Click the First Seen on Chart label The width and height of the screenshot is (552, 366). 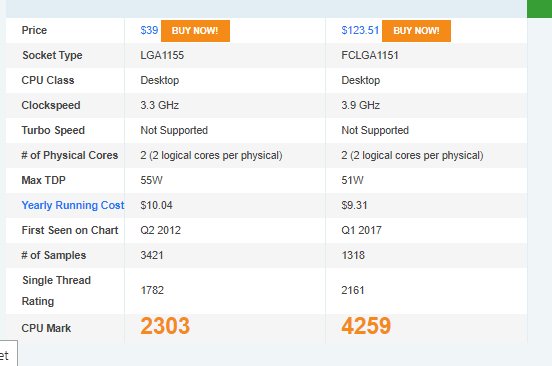[70, 230]
